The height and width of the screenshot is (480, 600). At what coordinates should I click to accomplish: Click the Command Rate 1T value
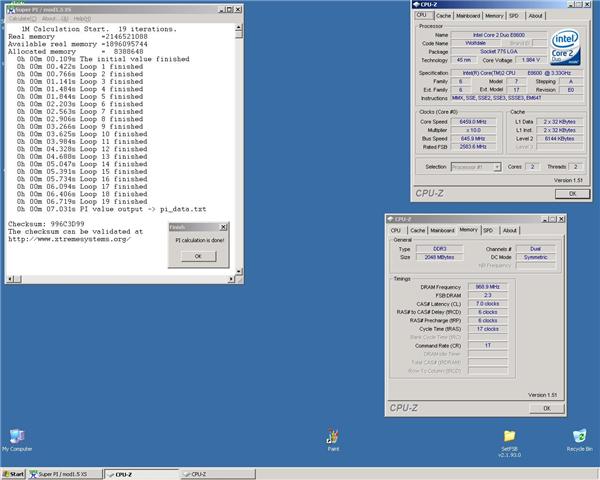pyautogui.click(x=488, y=346)
